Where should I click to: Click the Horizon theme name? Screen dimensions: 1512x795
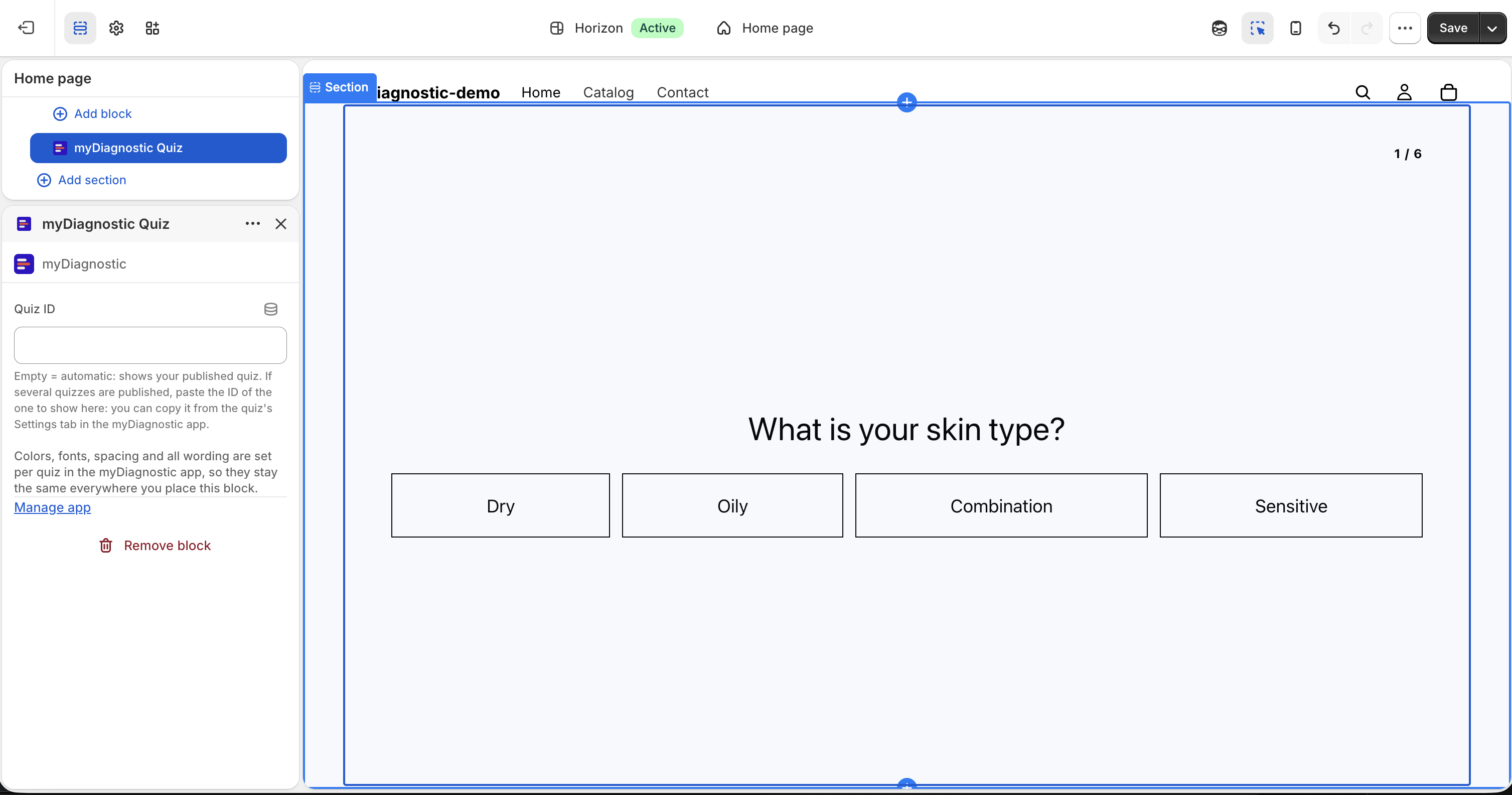pos(598,28)
